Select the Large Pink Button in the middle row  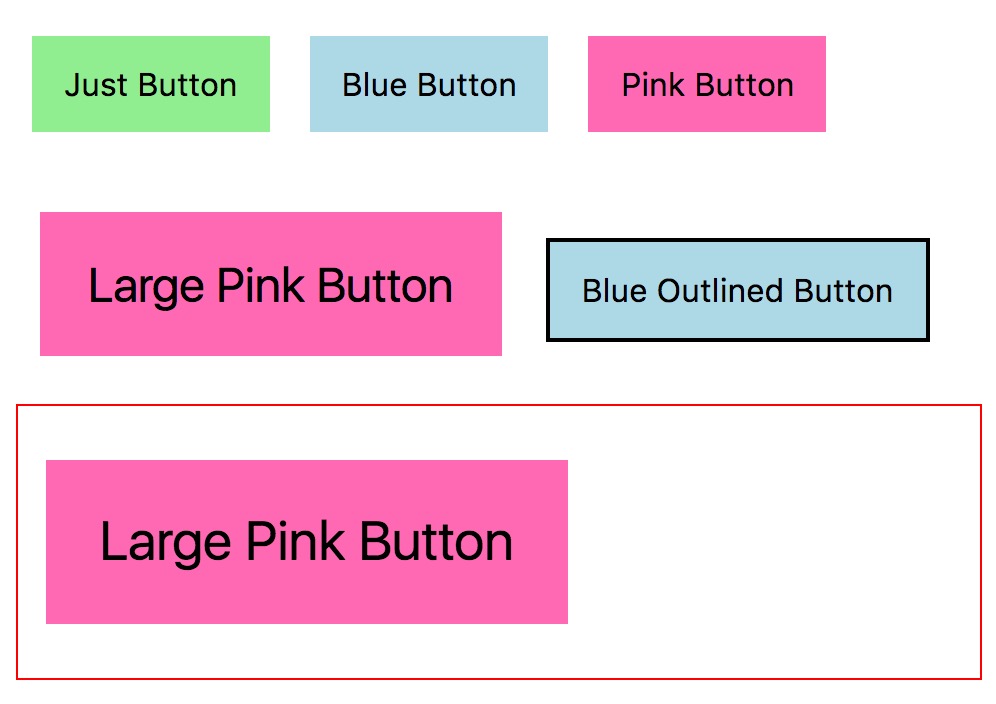pos(270,285)
